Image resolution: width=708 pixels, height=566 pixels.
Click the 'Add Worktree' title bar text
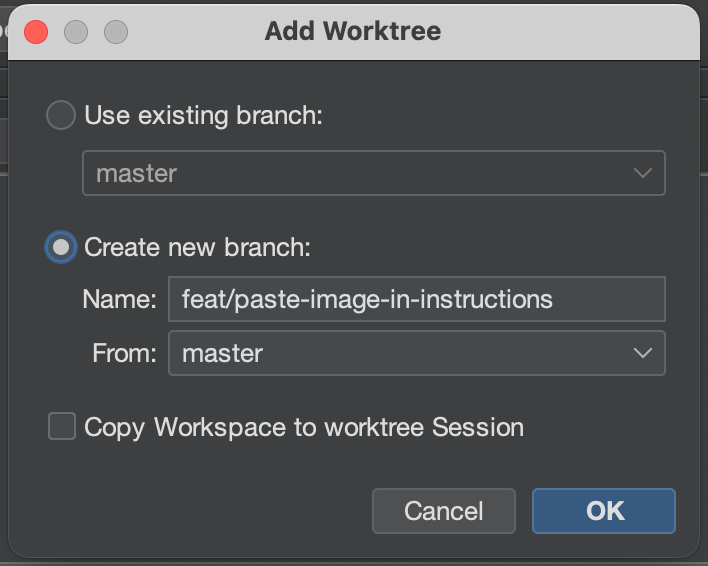(x=353, y=31)
